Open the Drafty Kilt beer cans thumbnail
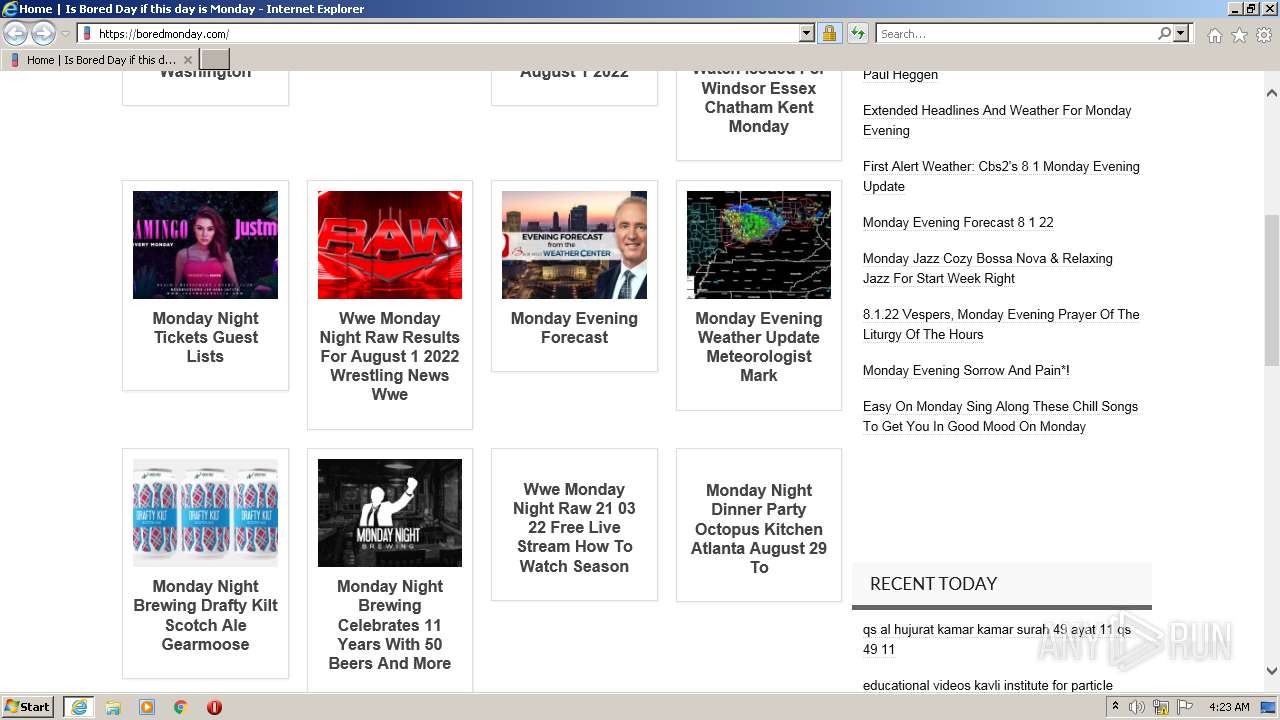Image resolution: width=1280 pixels, height=720 pixels. click(x=205, y=513)
